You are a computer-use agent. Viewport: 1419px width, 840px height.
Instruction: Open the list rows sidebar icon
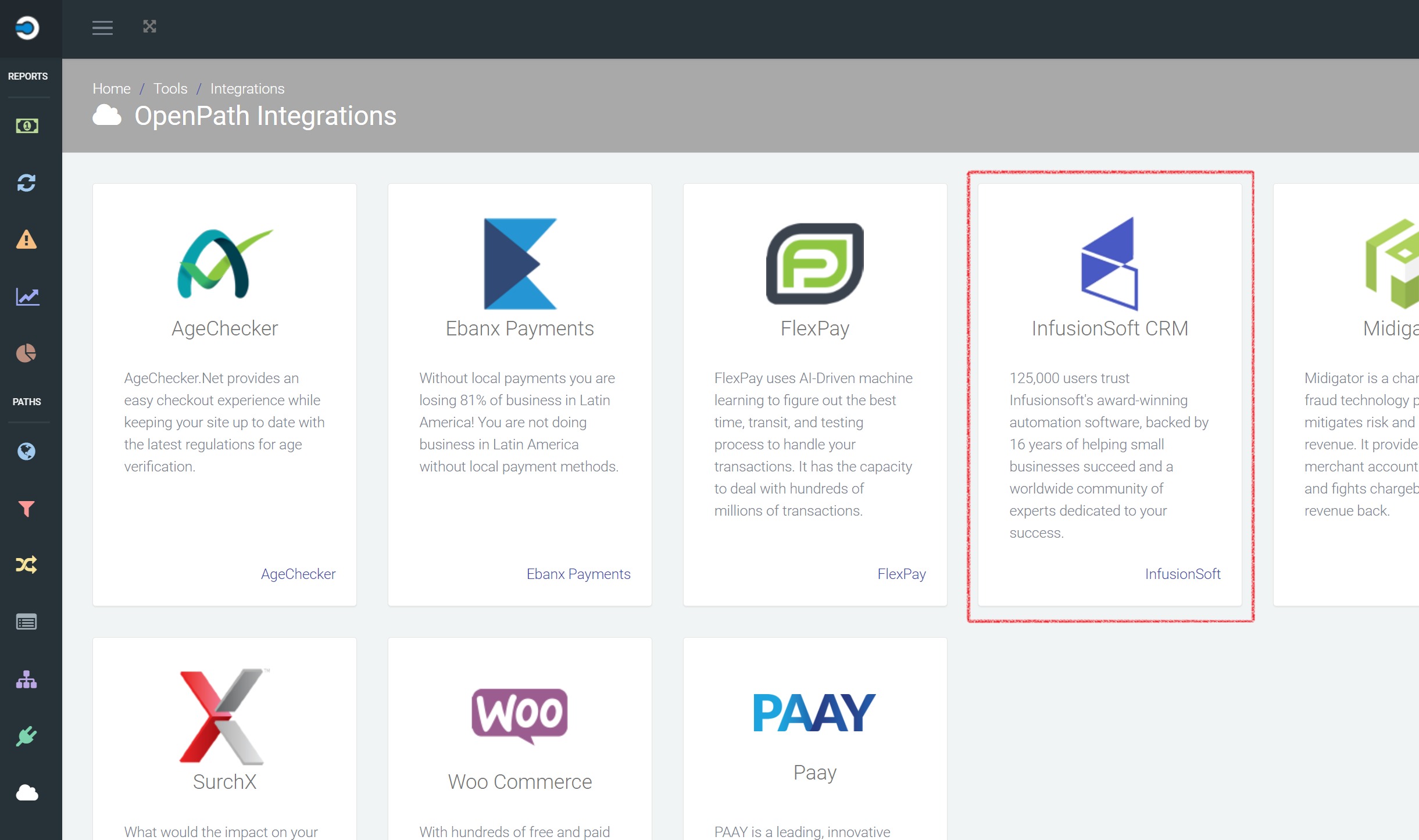[26, 622]
